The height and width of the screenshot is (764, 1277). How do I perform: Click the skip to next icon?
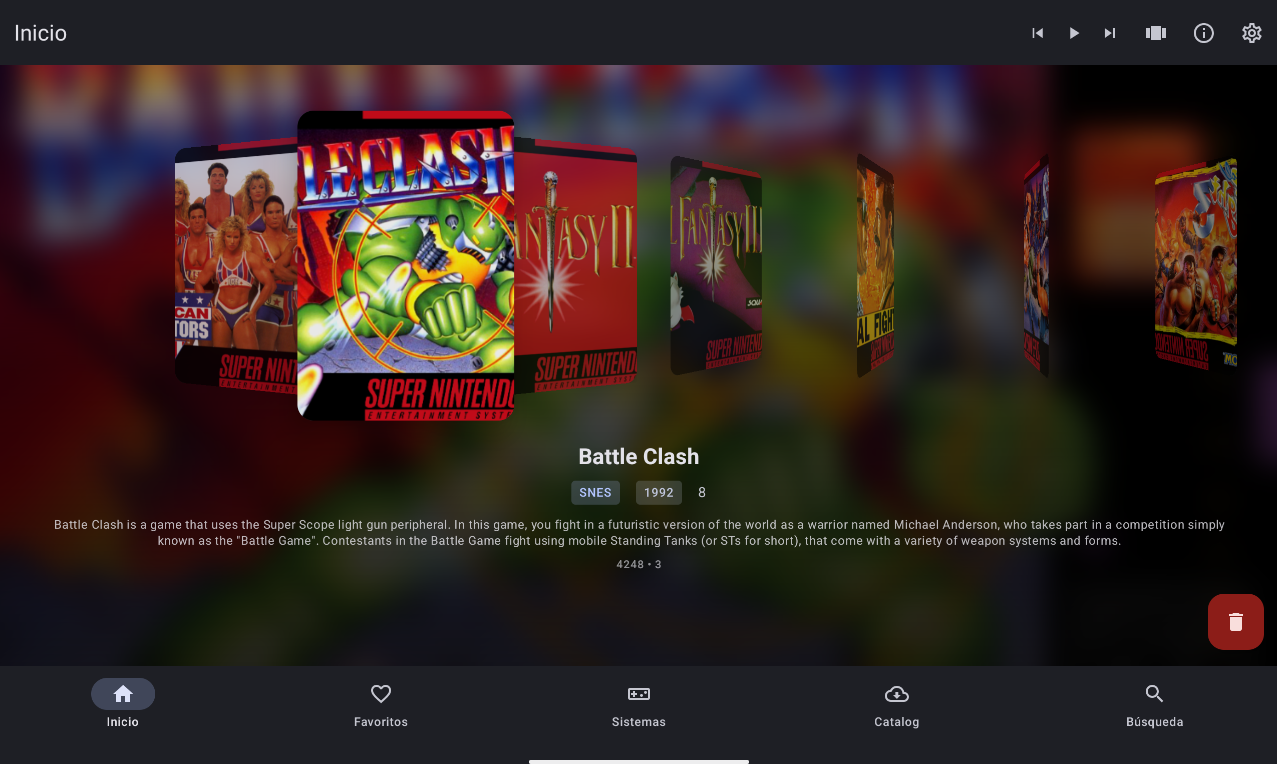point(1110,33)
